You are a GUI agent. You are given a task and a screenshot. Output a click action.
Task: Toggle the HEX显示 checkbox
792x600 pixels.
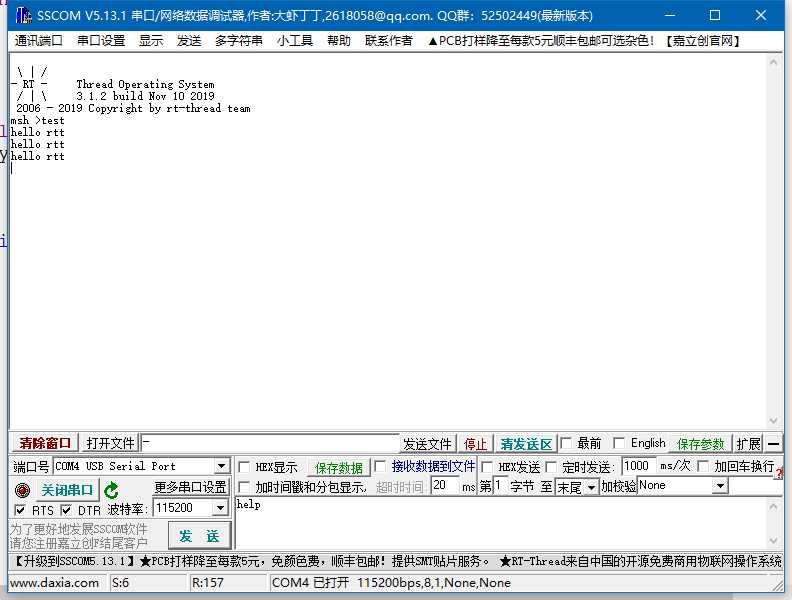point(244,467)
